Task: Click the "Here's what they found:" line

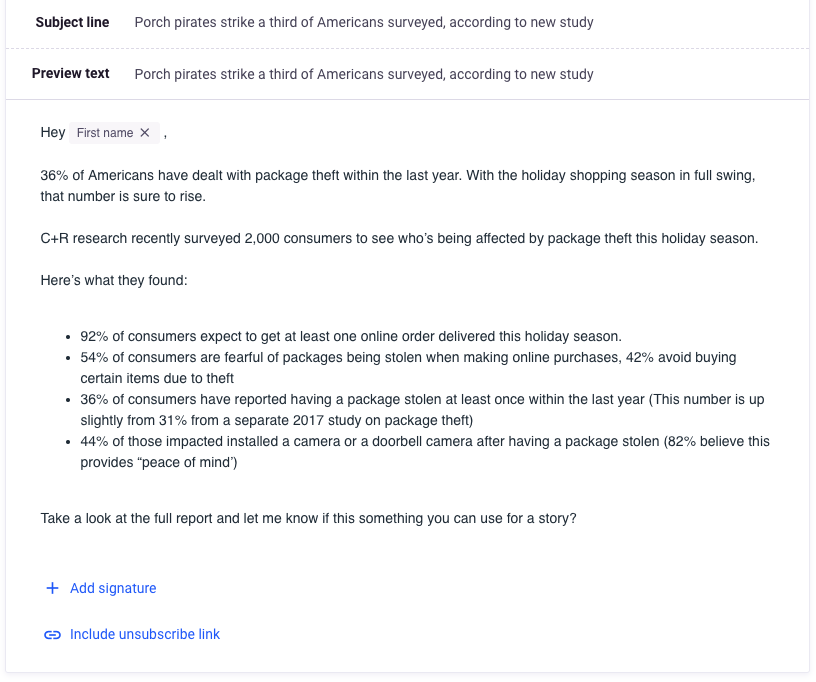Action: (x=114, y=281)
